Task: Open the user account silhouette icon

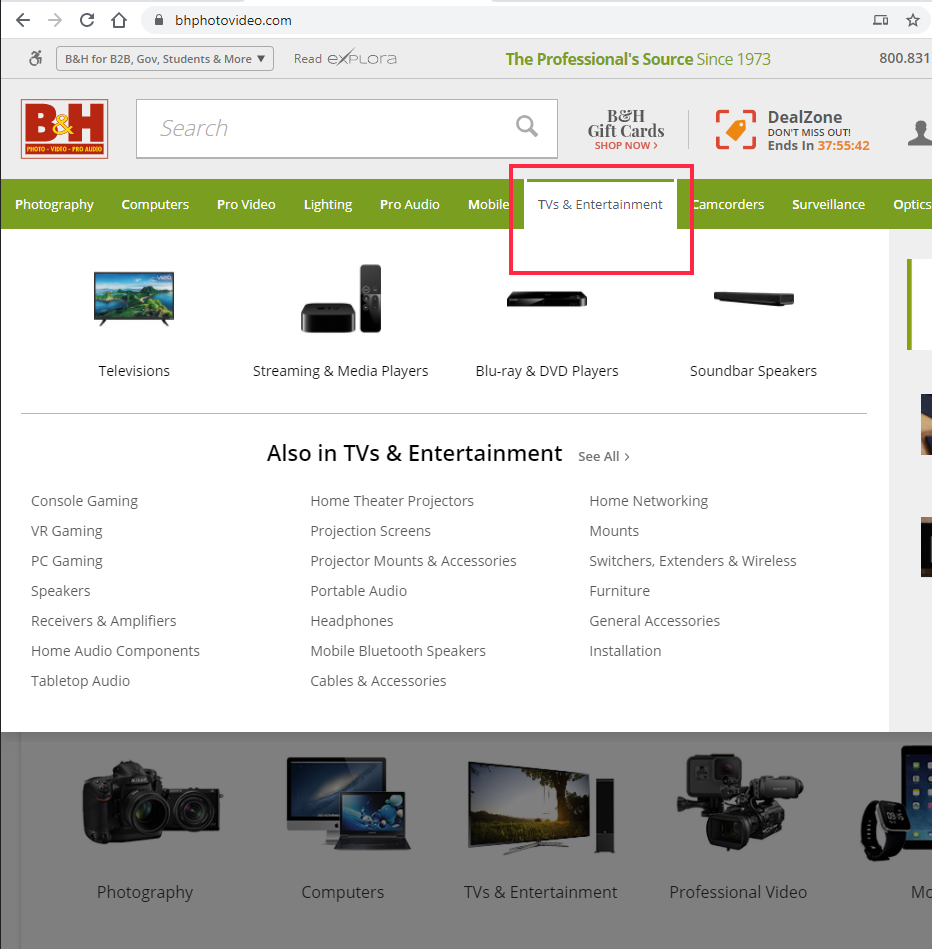Action: (920, 133)
